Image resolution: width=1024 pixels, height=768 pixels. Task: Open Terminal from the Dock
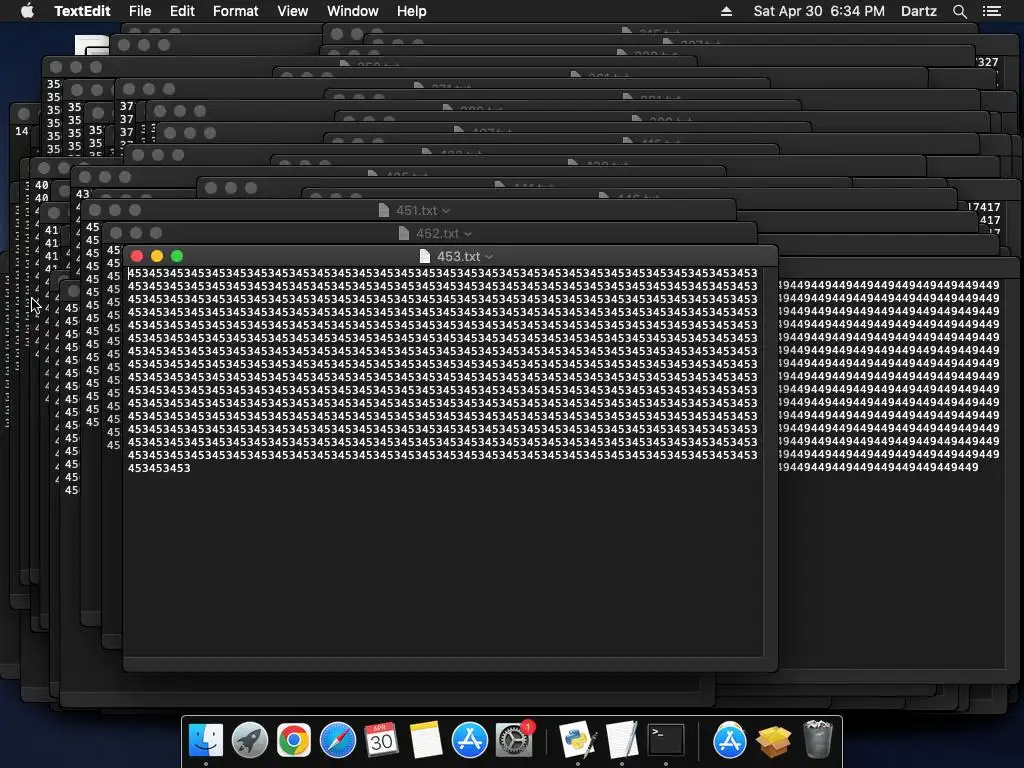coord(665,740)
